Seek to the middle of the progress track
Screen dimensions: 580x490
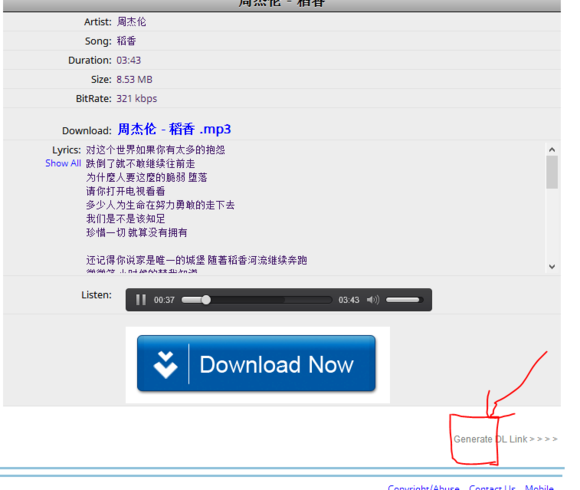257,300
